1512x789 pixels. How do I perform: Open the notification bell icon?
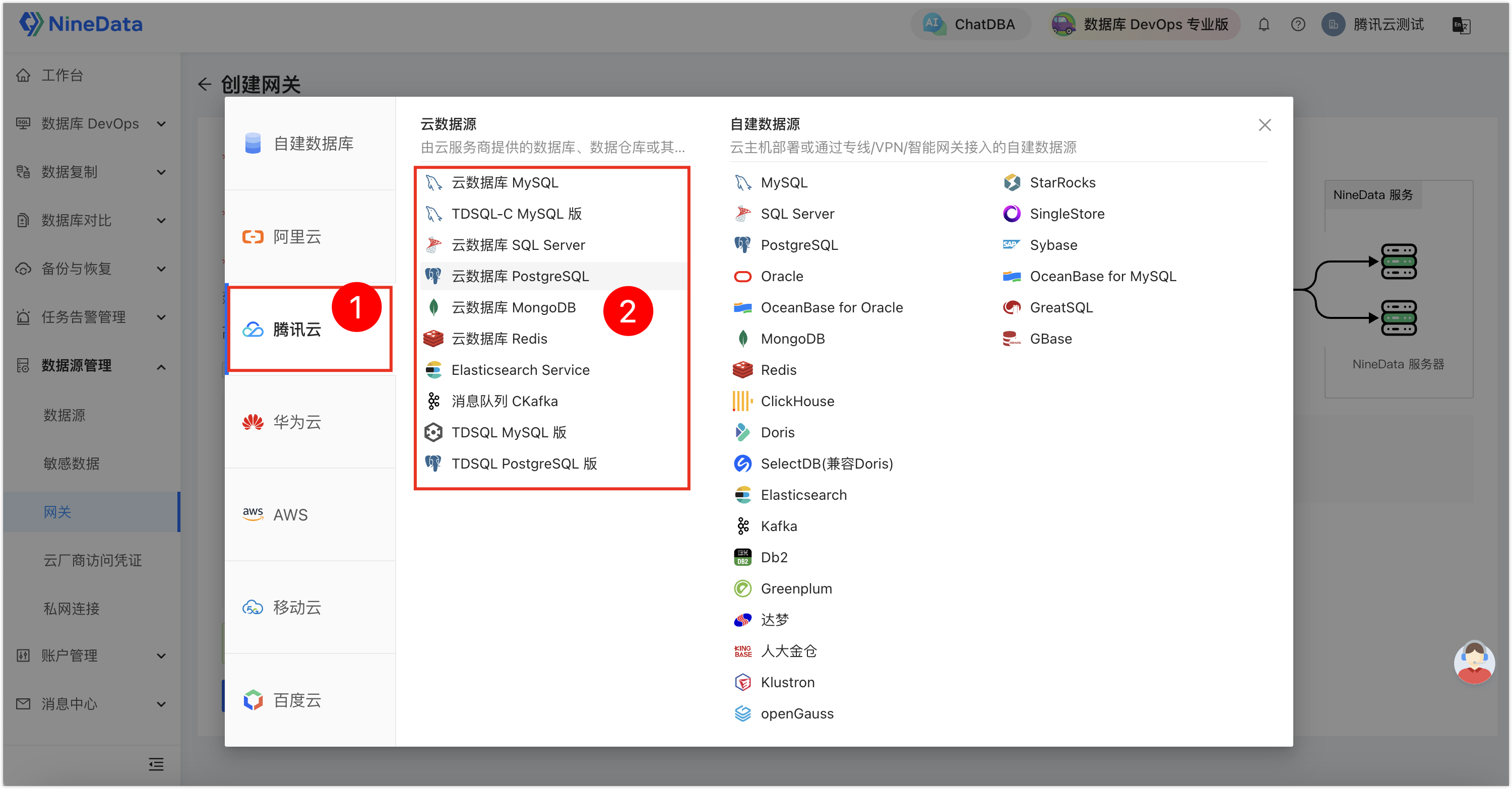1264,25
